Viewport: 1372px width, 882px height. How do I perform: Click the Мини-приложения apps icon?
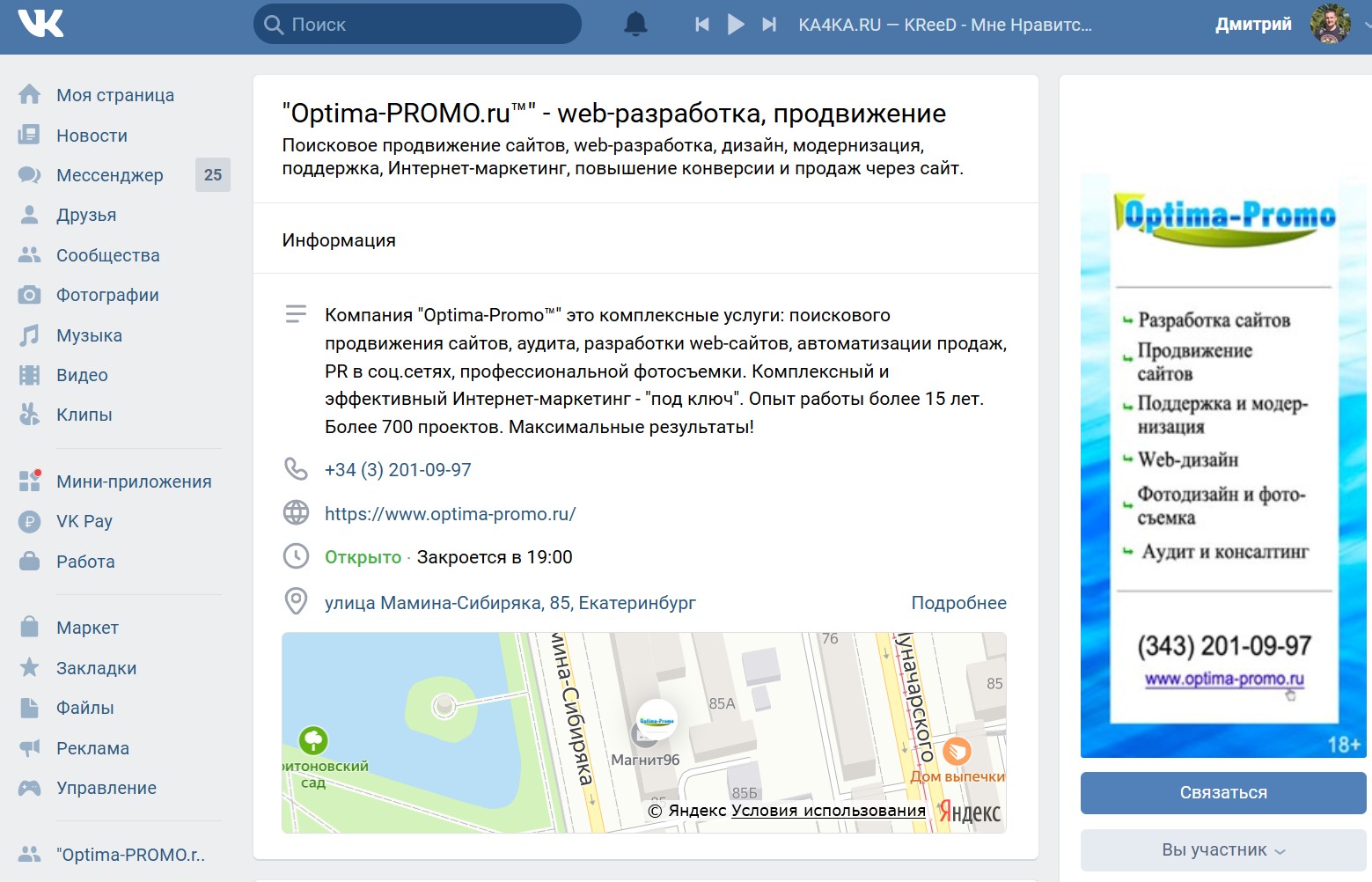click(30, 481)
